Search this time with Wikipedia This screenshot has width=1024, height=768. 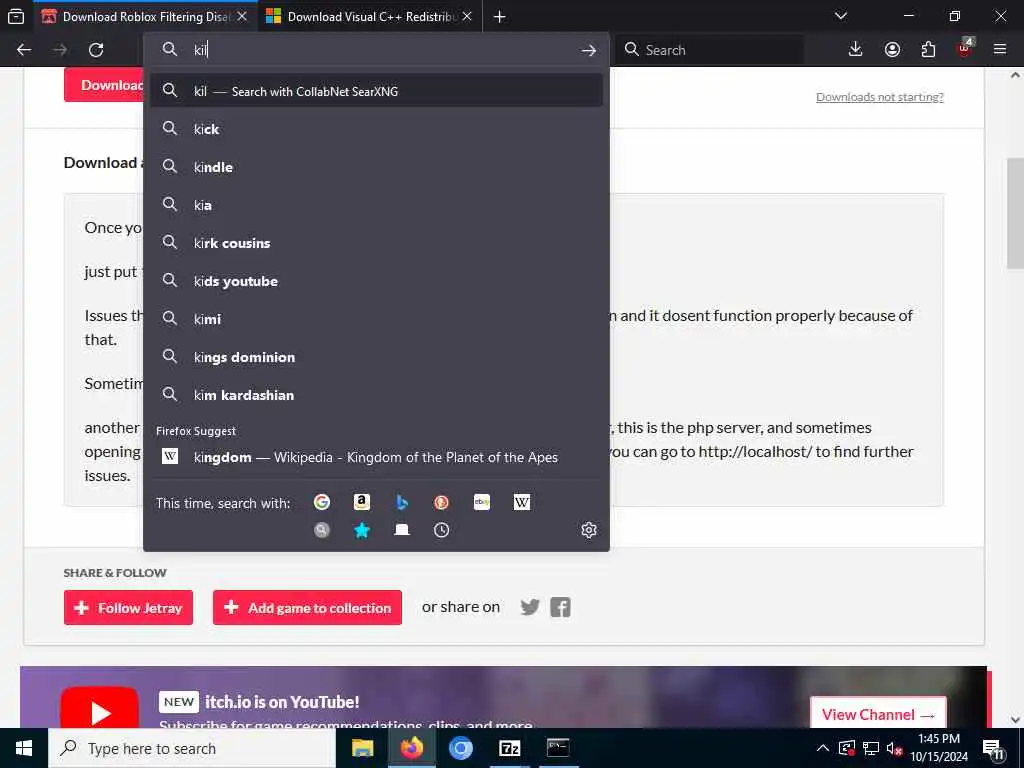(522, 502)
